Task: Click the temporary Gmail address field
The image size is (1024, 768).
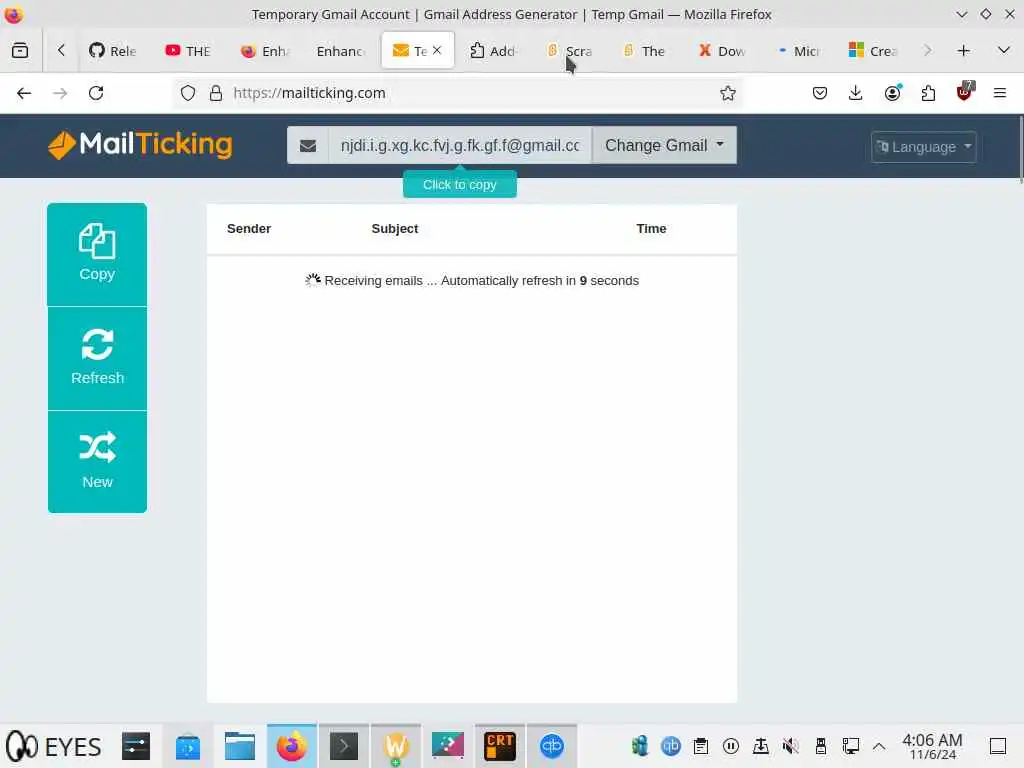Action: [460, 145]
